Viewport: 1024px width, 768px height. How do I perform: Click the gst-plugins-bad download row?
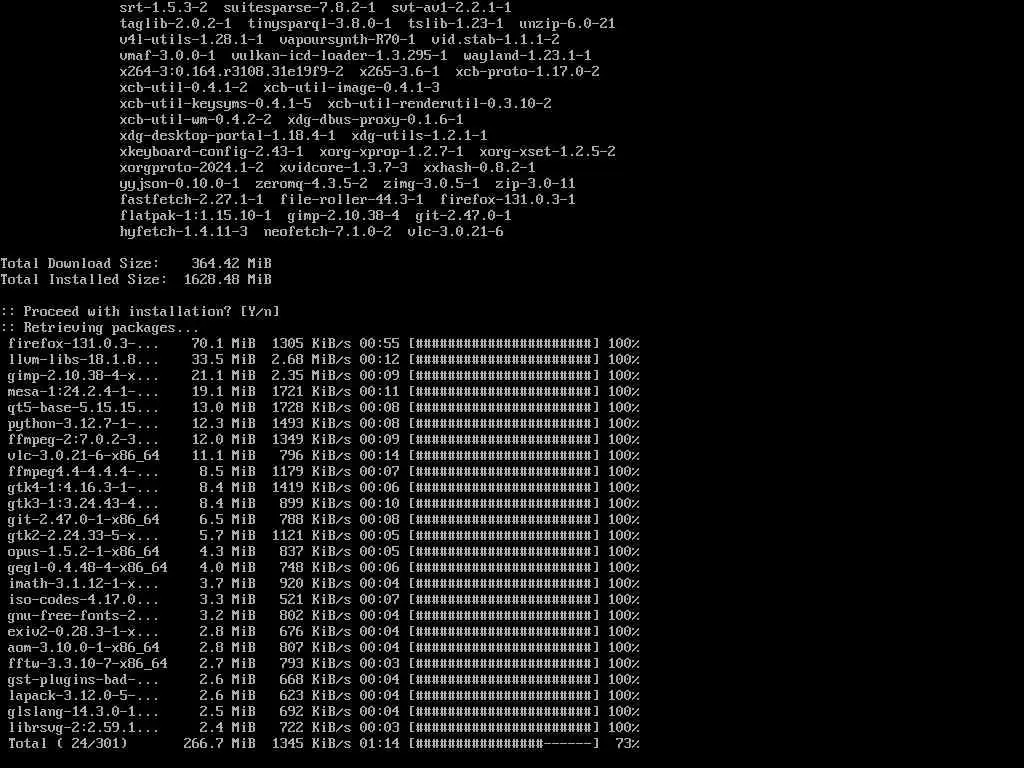point(323,679)
